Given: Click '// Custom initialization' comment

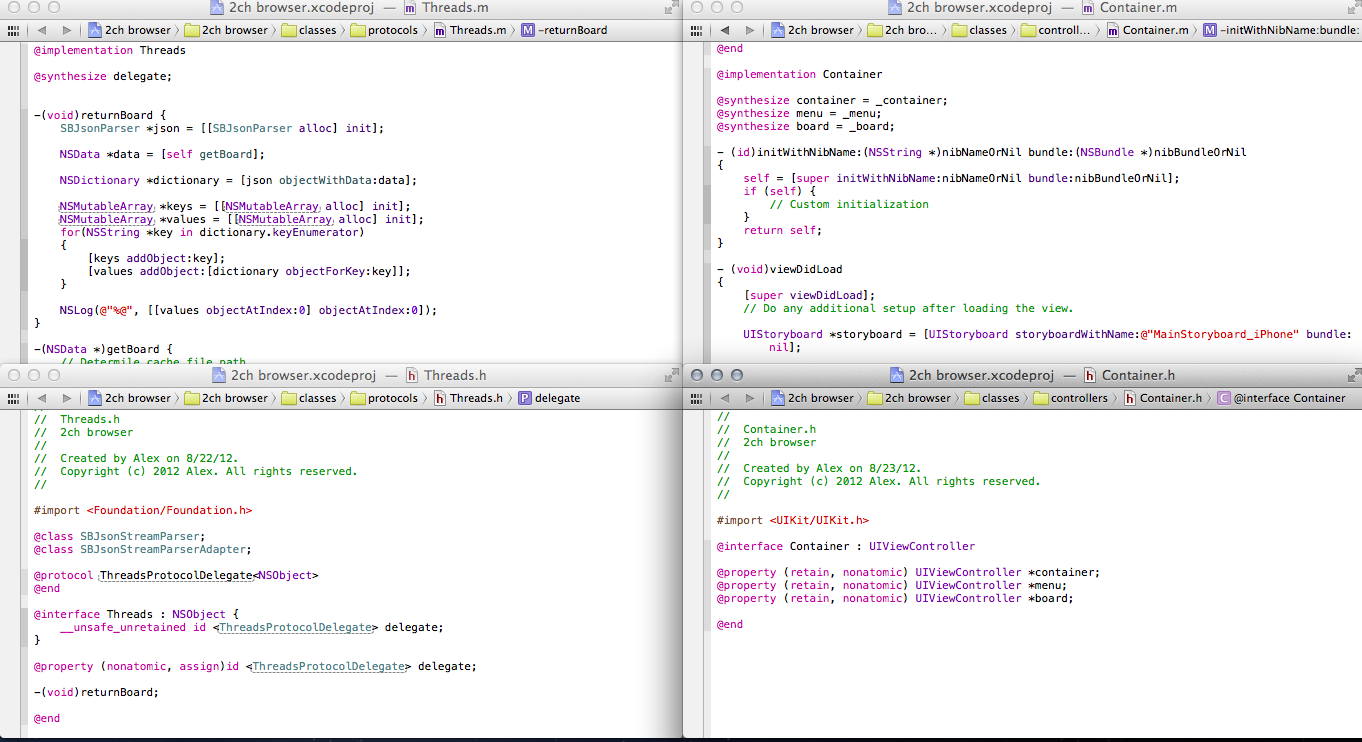Looking at the screenshot, I should [849, 204].
